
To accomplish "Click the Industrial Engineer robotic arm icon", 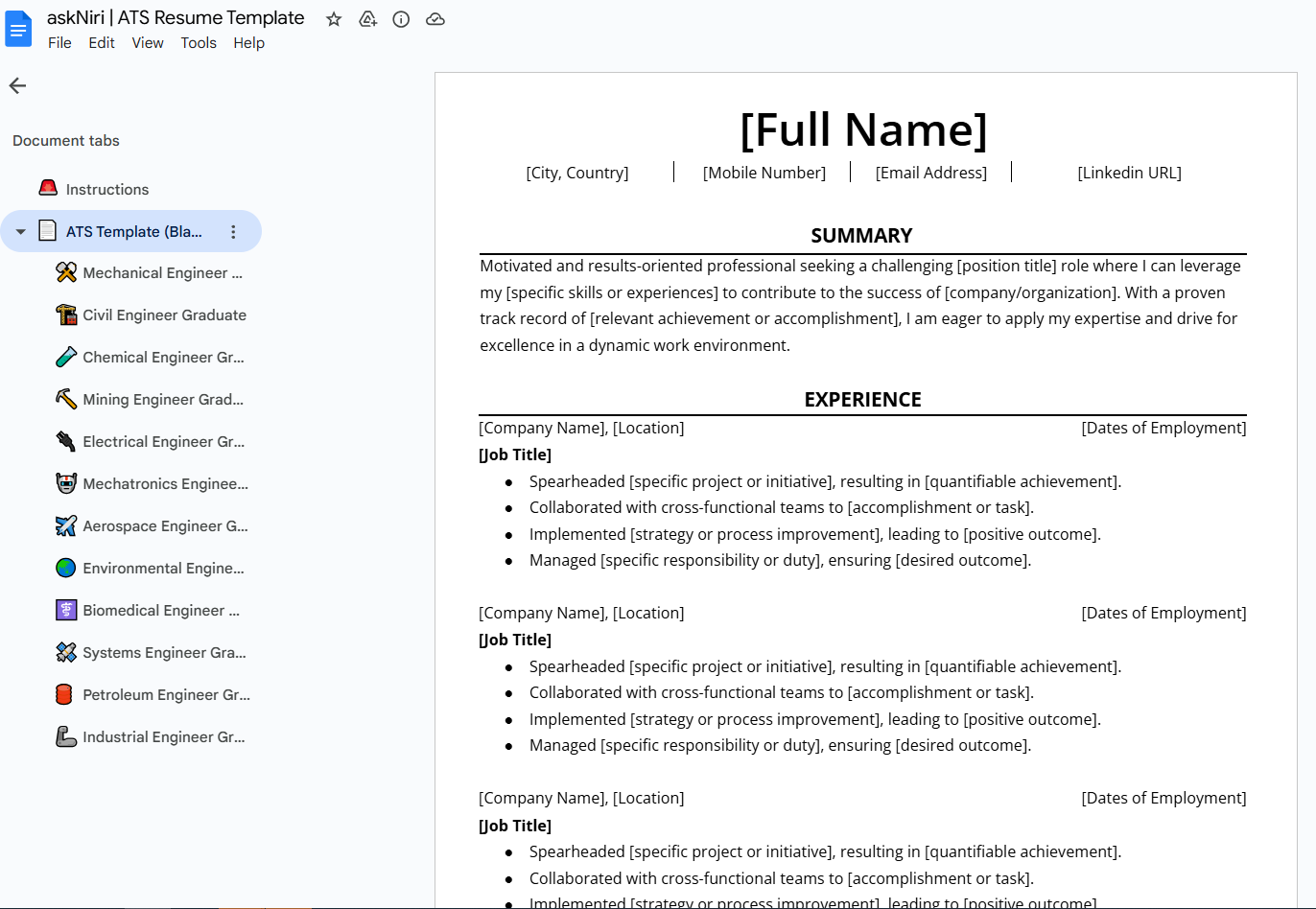I will pyautogui.click(x=65, y=736).
